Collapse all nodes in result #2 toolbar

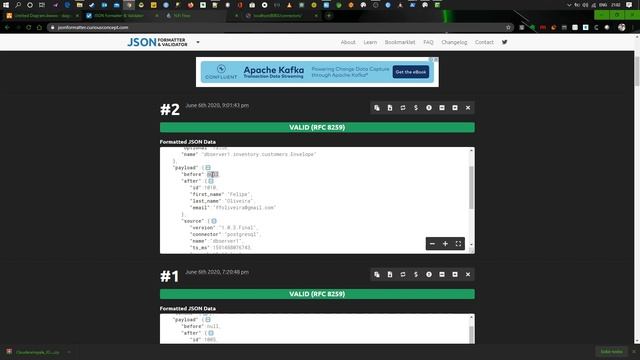pyautogui.click(x=442, y=108)
